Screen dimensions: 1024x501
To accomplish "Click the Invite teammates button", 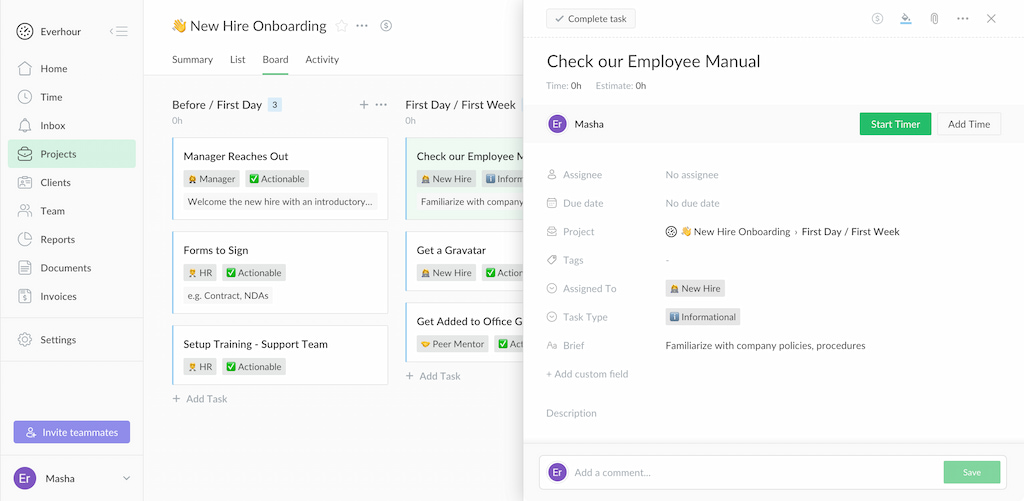I will click(72, 432).
